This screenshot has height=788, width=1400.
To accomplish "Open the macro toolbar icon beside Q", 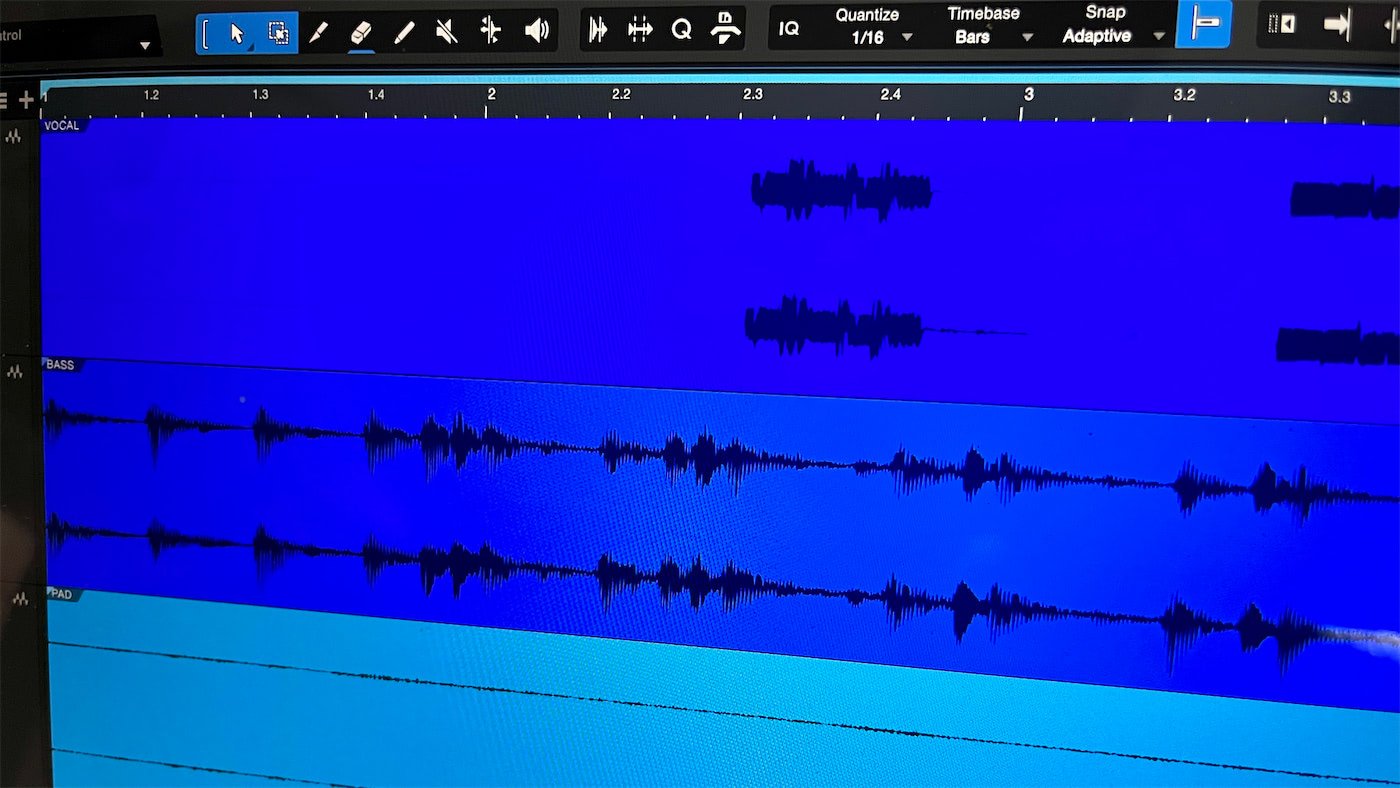I will click(726, 28).
